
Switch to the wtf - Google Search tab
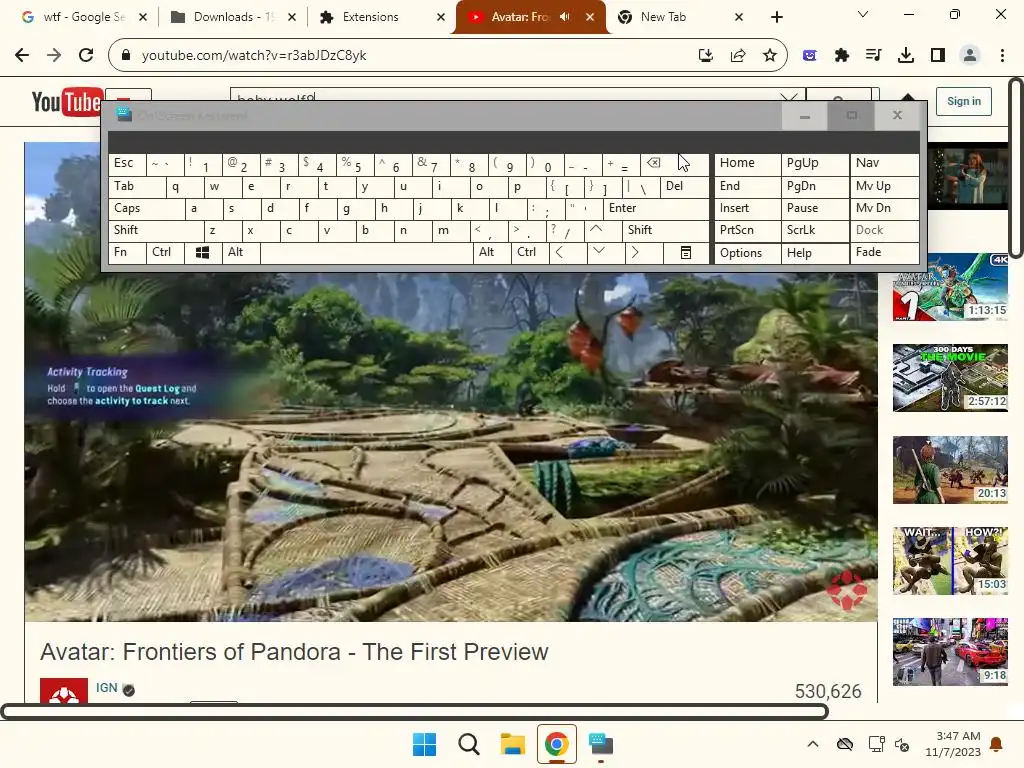[82, 17]
